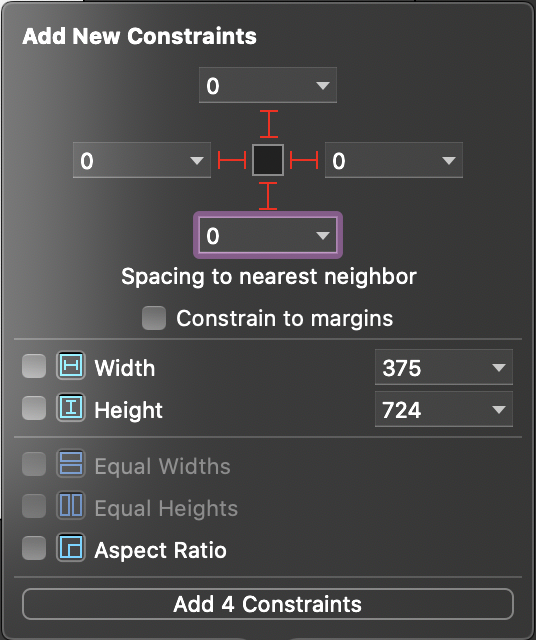
Task: Click the Equal Heights icon
Action: [x=71, y=505]
